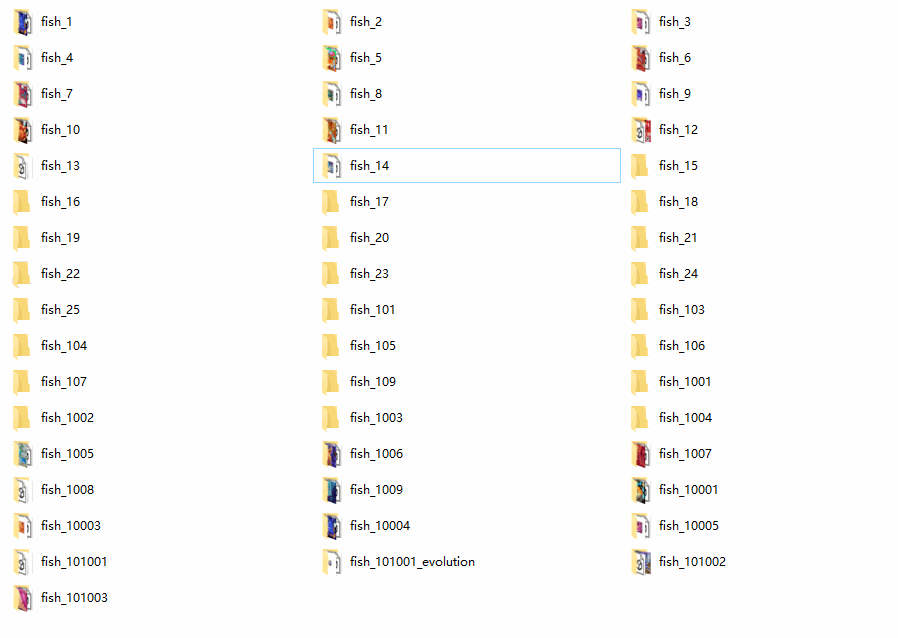Click the fish_1005 folder icon
898x638 pixels.
22,454
